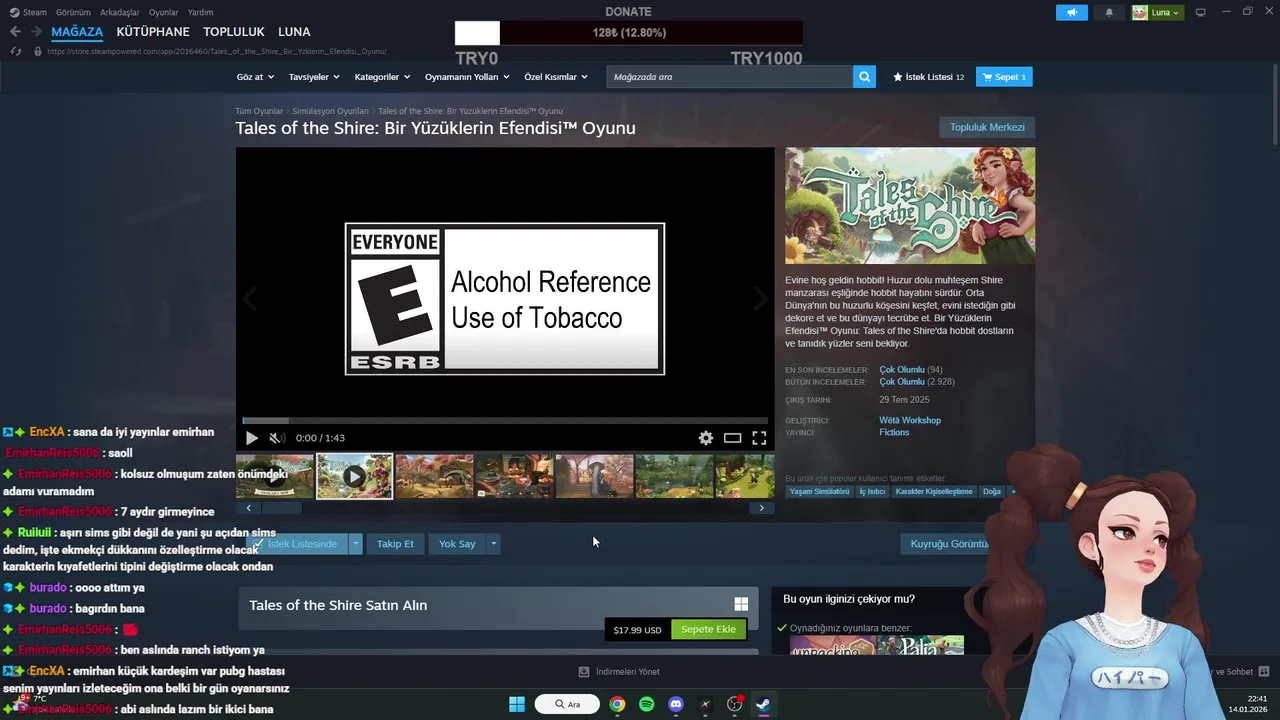Open the Steam menu
The width and height of the screenshot is (1280, 720).
(29, 12)
